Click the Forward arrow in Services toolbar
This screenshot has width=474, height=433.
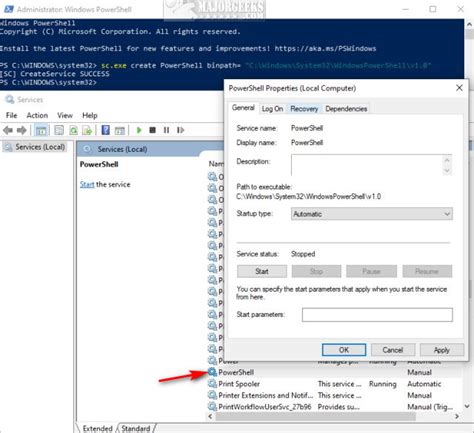[x=22, y=130]
